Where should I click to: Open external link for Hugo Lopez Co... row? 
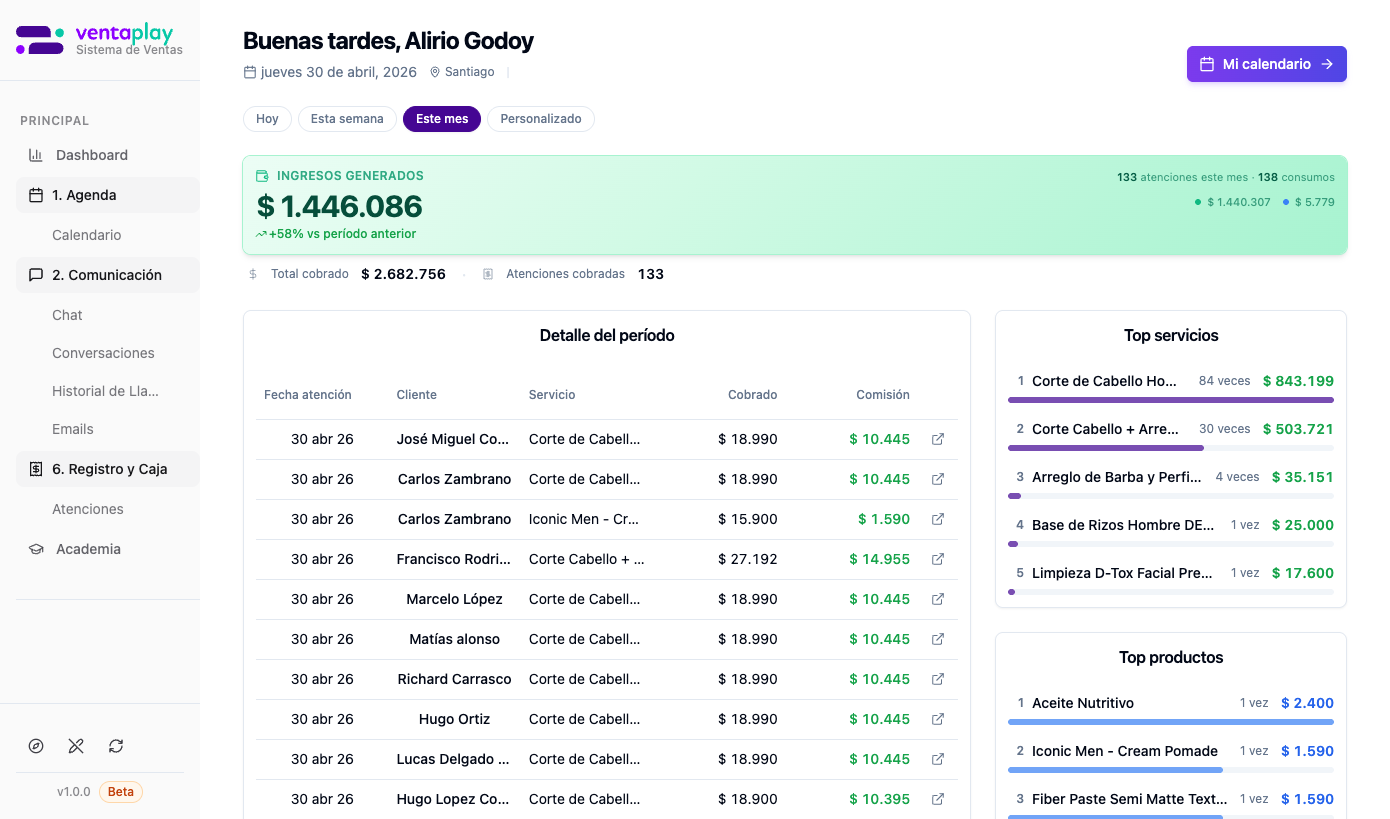(x=938, y=799)
